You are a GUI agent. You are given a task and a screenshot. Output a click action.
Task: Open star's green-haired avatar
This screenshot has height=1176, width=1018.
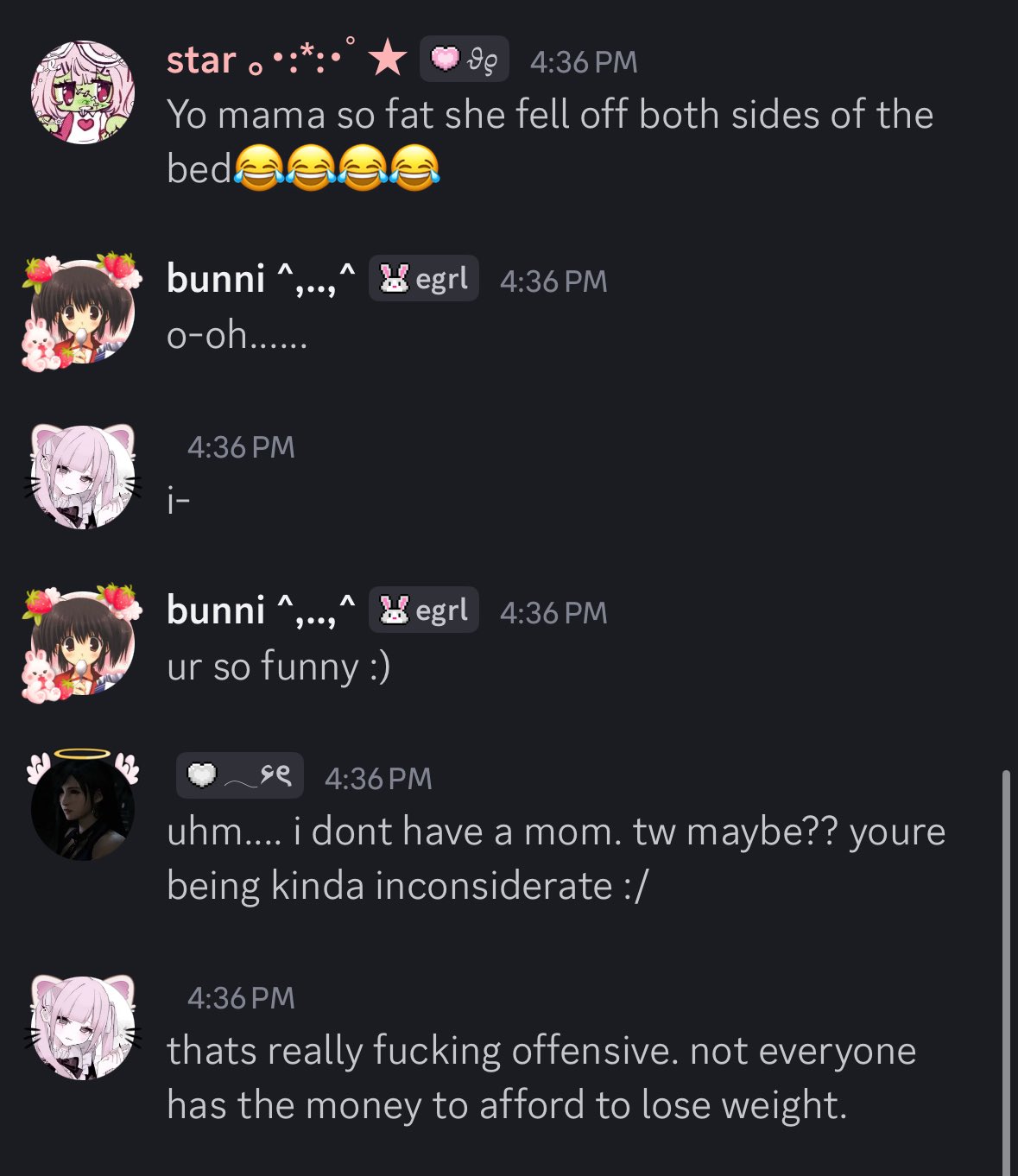(x=83, y=92)
